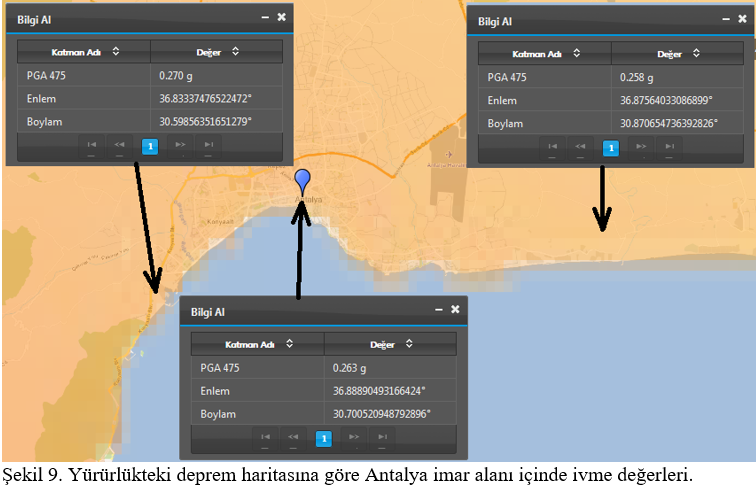Click the blue map marker pin on Antalya
This screenshot has width=756, height=494.
click(x=303, y=182)
